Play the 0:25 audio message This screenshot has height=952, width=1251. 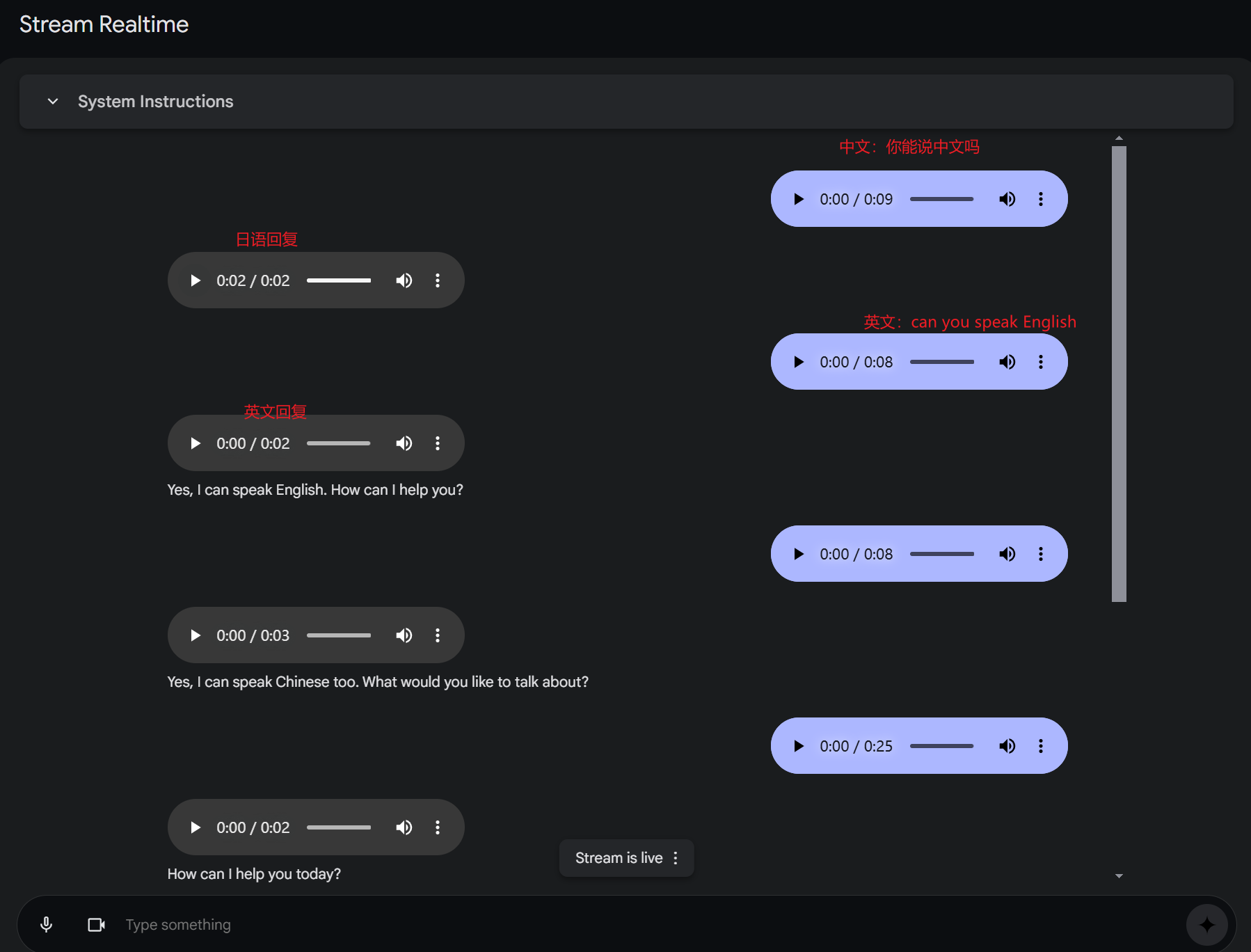tap(799, 746)
